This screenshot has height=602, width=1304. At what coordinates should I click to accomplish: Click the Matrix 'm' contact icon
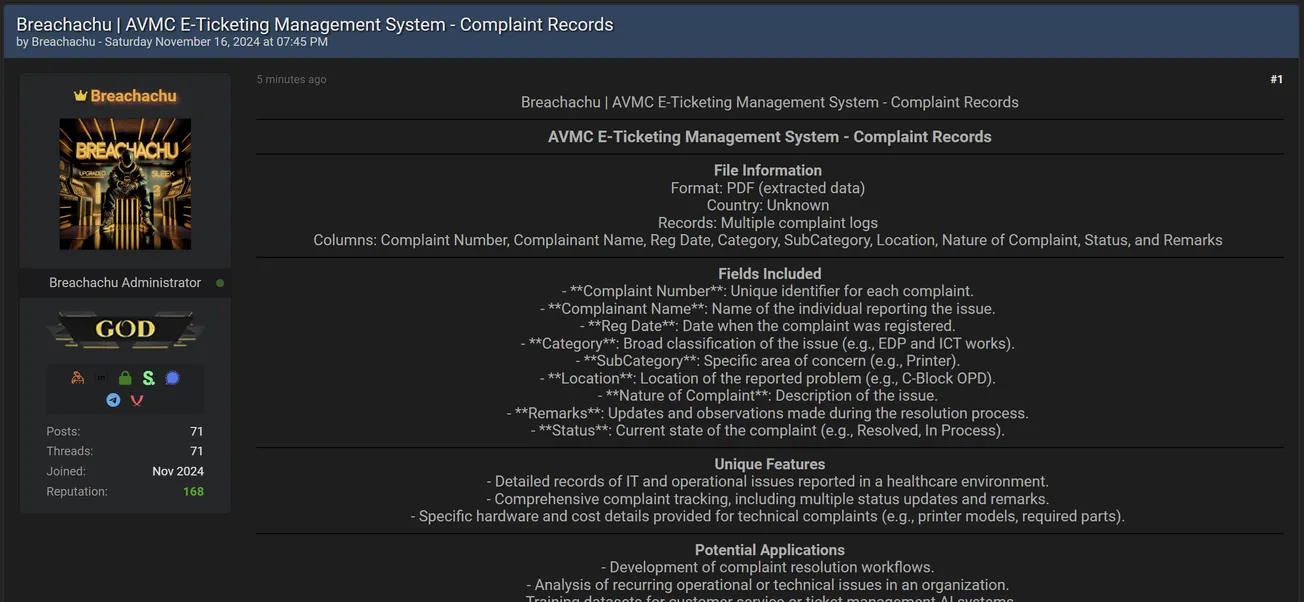101,378
